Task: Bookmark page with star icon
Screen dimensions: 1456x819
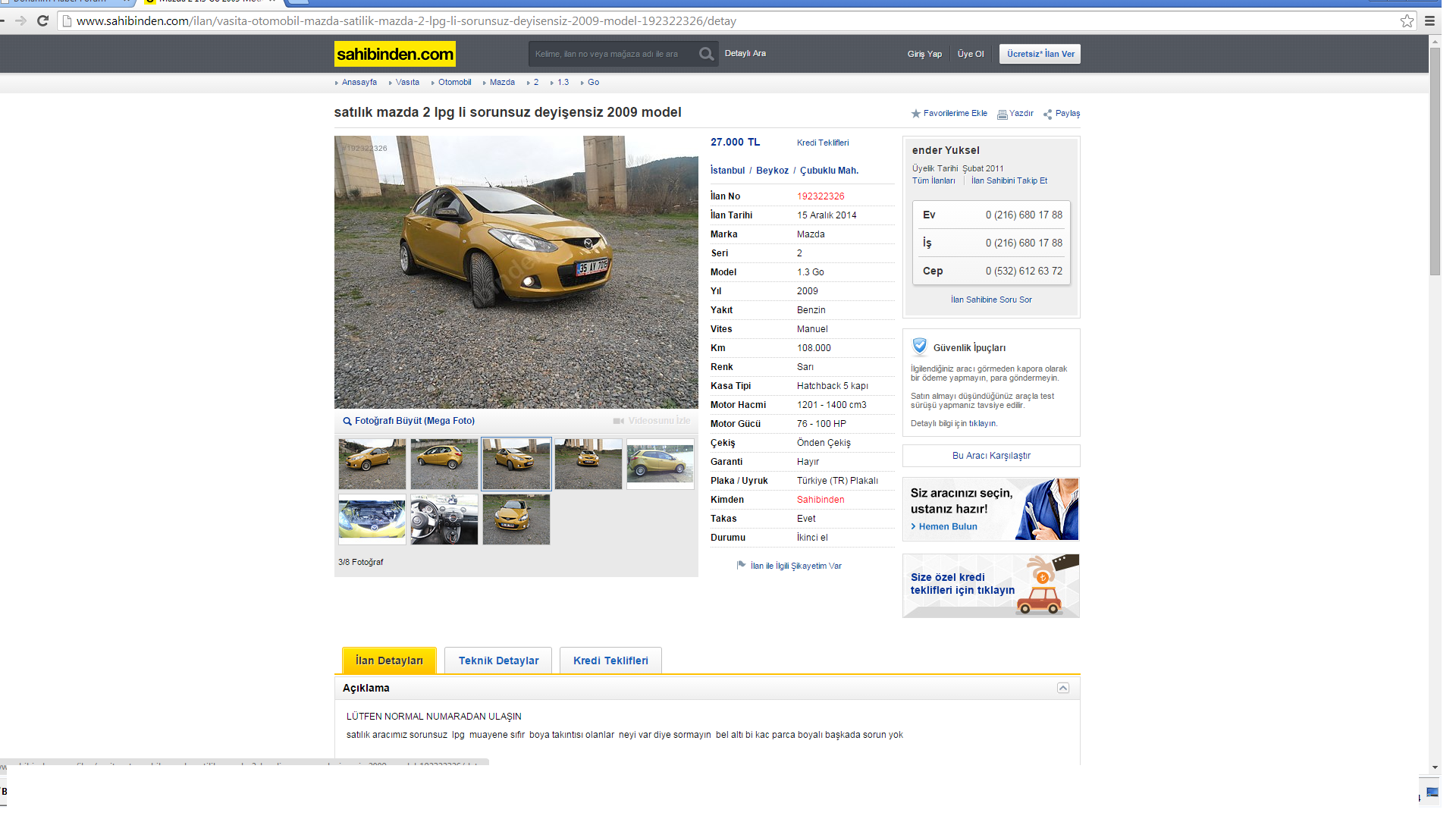Action: coord(1407,20)
